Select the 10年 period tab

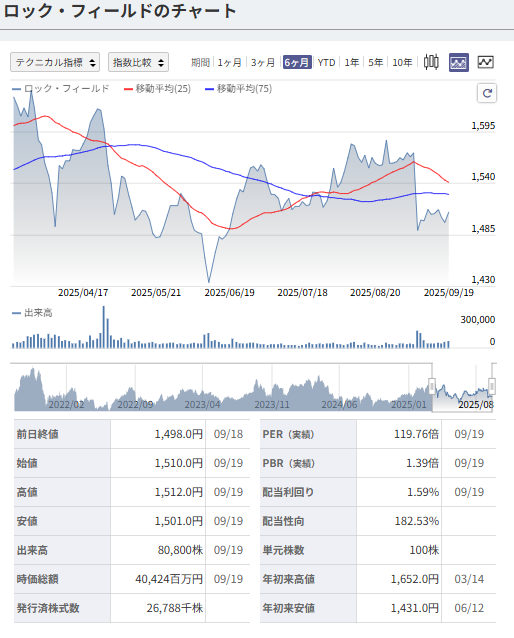[x=402, y=63]
